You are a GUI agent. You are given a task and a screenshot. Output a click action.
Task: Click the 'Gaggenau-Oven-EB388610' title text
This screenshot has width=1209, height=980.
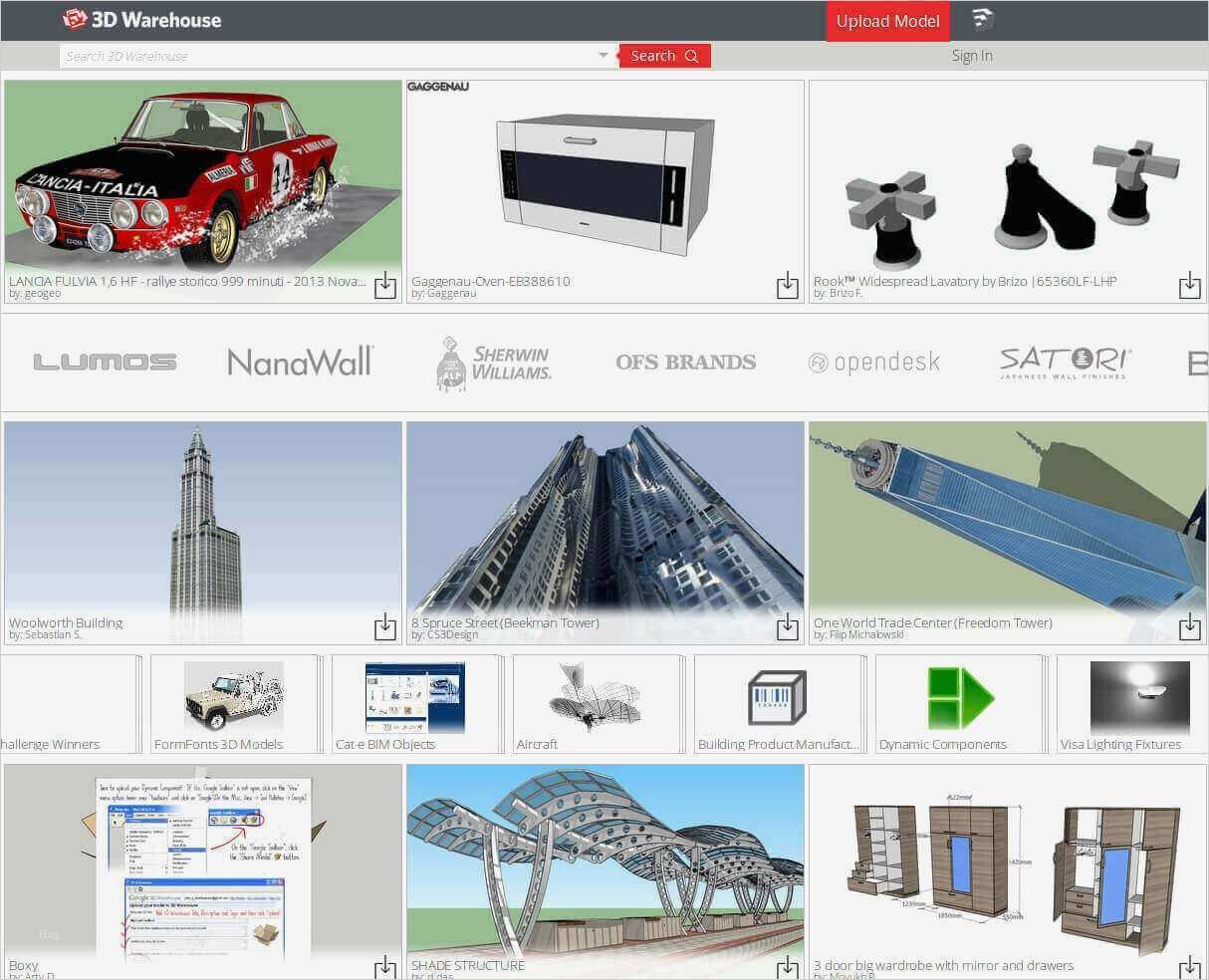(x=491, y=281)
